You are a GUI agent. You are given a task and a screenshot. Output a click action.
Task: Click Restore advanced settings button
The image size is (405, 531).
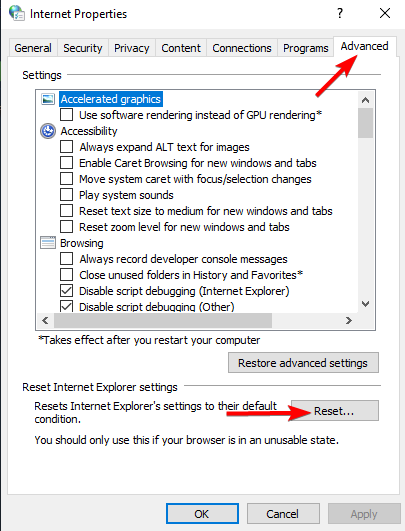[x=303, y=363]
